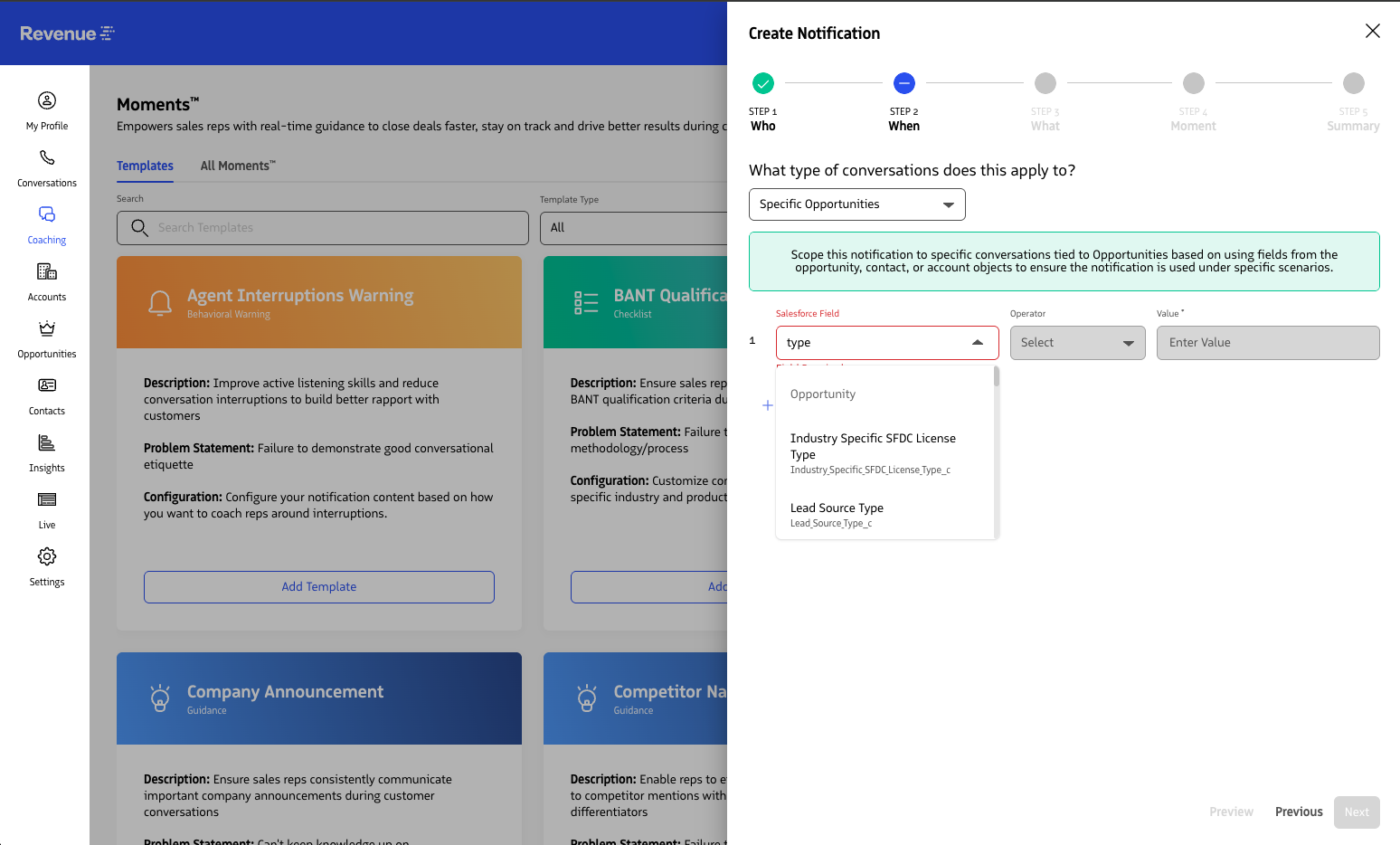Open My Profile icon in sidebar
The width and height of the screenshot is (1400, 845).
point(47,100)
